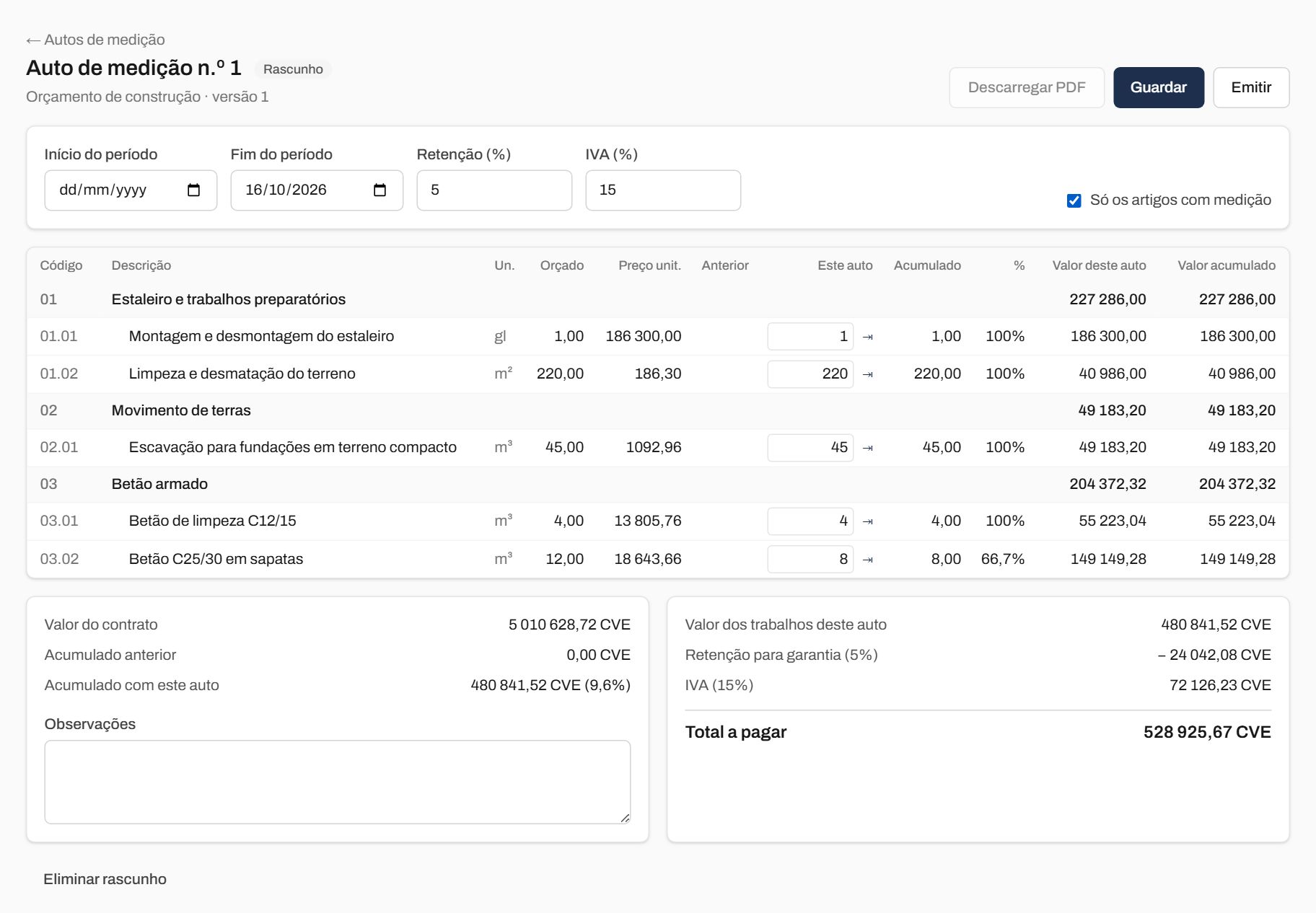
Task: Click the Retenção (%) input
Action: pyautogui.click(x=494, y=190)
